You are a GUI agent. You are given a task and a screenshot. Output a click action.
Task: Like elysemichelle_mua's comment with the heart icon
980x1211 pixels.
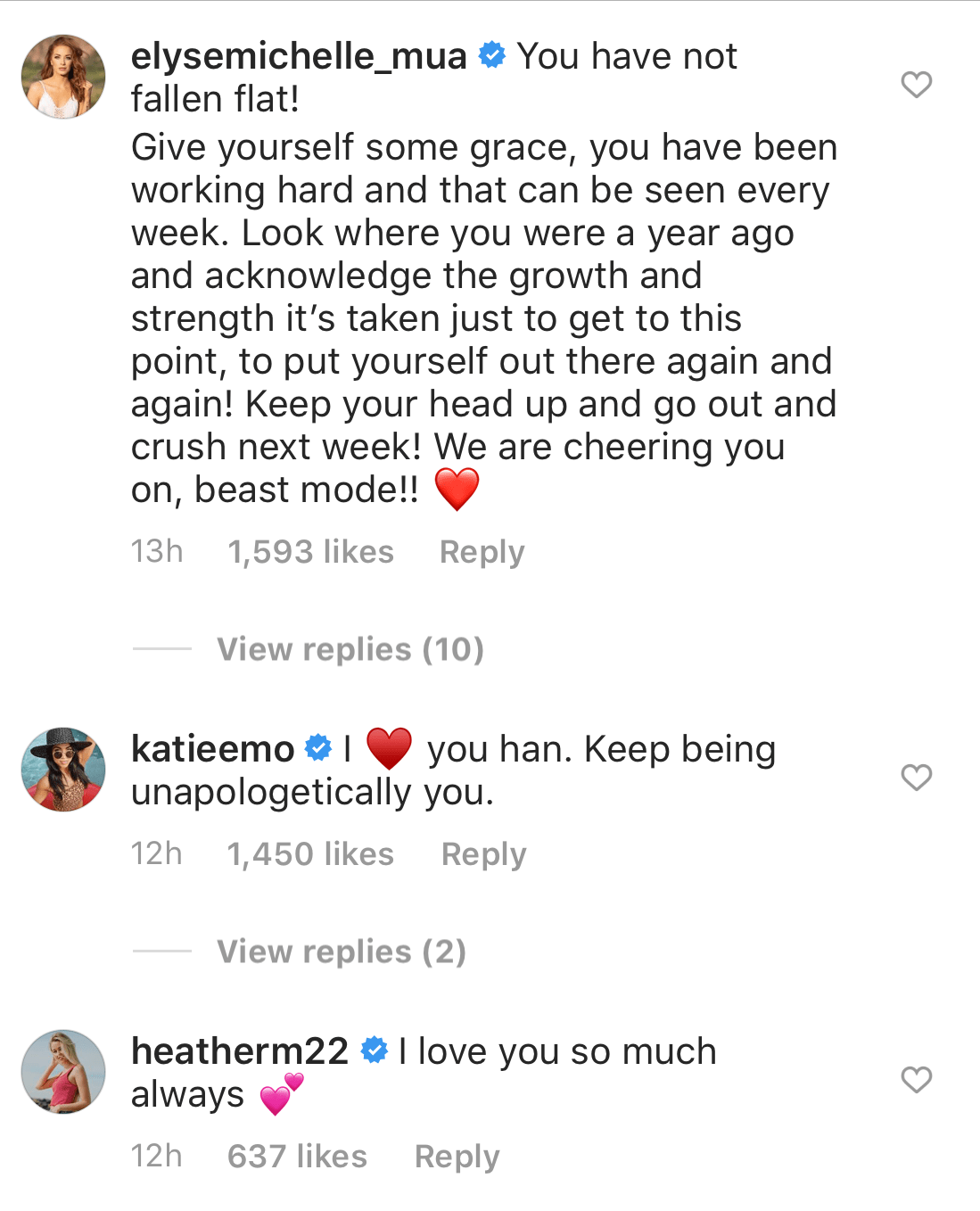tap(916, 85)
